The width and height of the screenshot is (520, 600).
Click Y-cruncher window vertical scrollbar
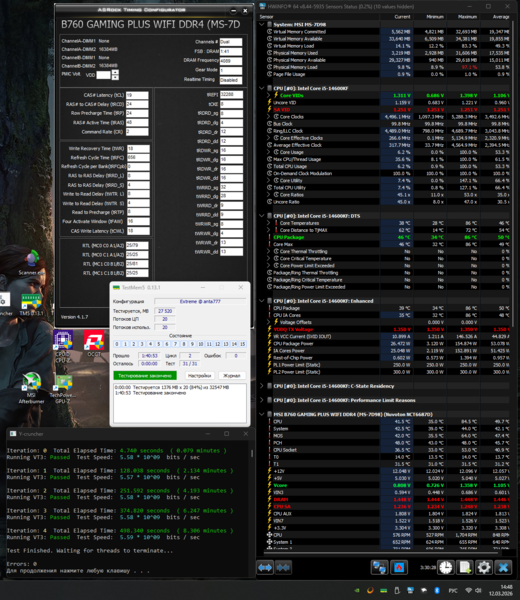(x=252, y=454)
